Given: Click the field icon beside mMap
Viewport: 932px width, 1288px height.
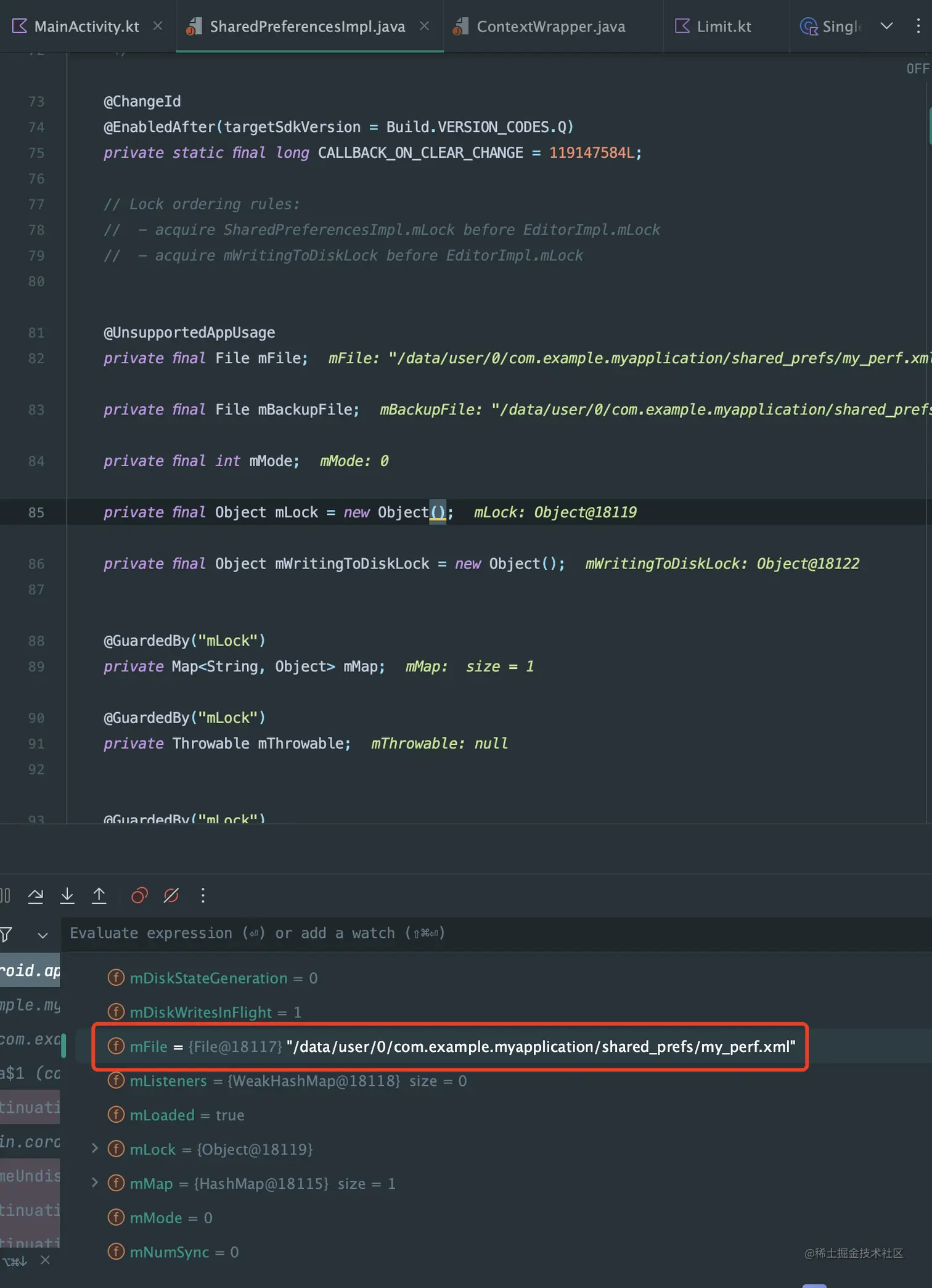Looking at the screenshot, I should tap(116, 1183).
